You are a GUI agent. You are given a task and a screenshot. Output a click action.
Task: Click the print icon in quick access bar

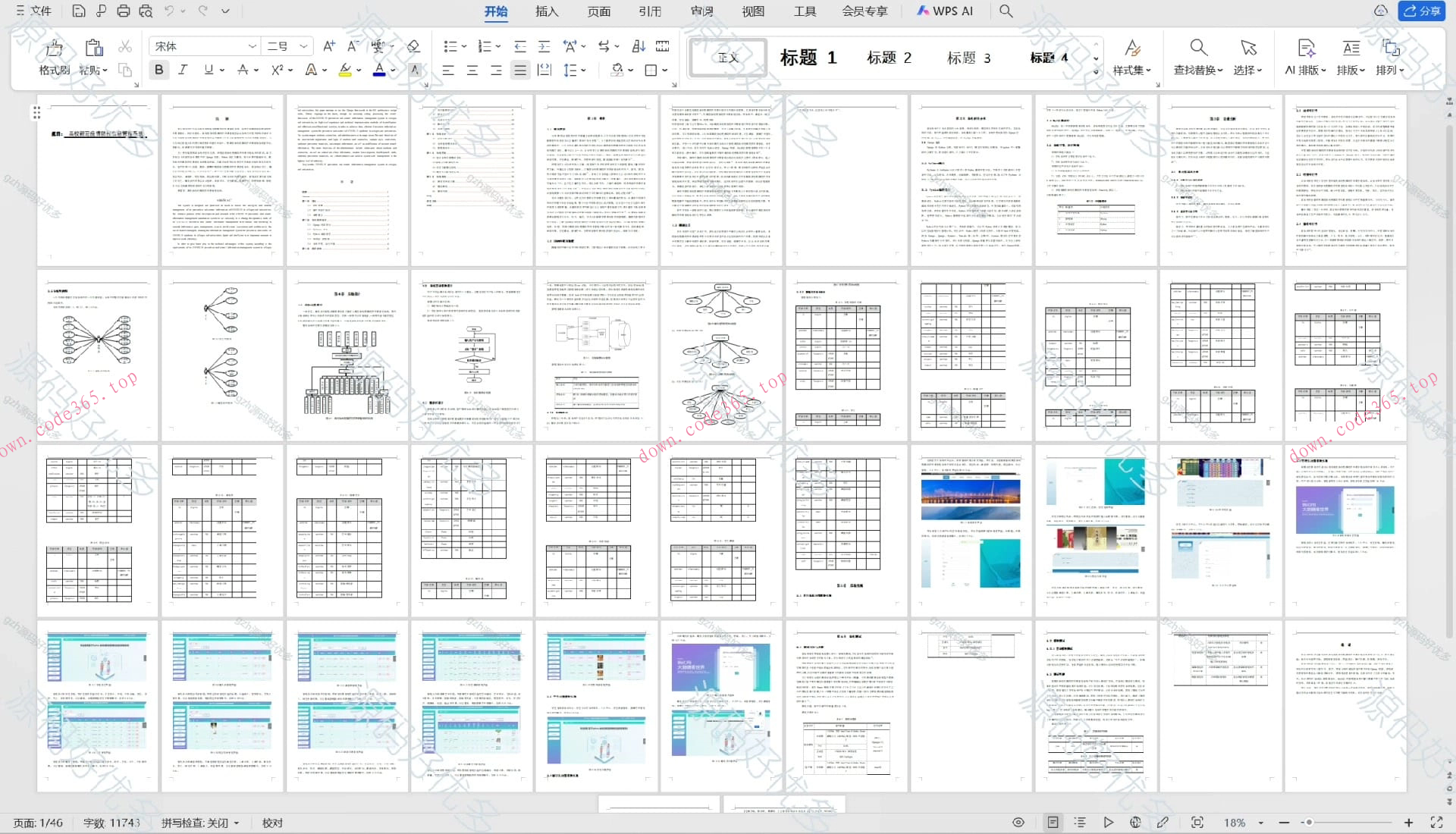[x=123, y=11]
